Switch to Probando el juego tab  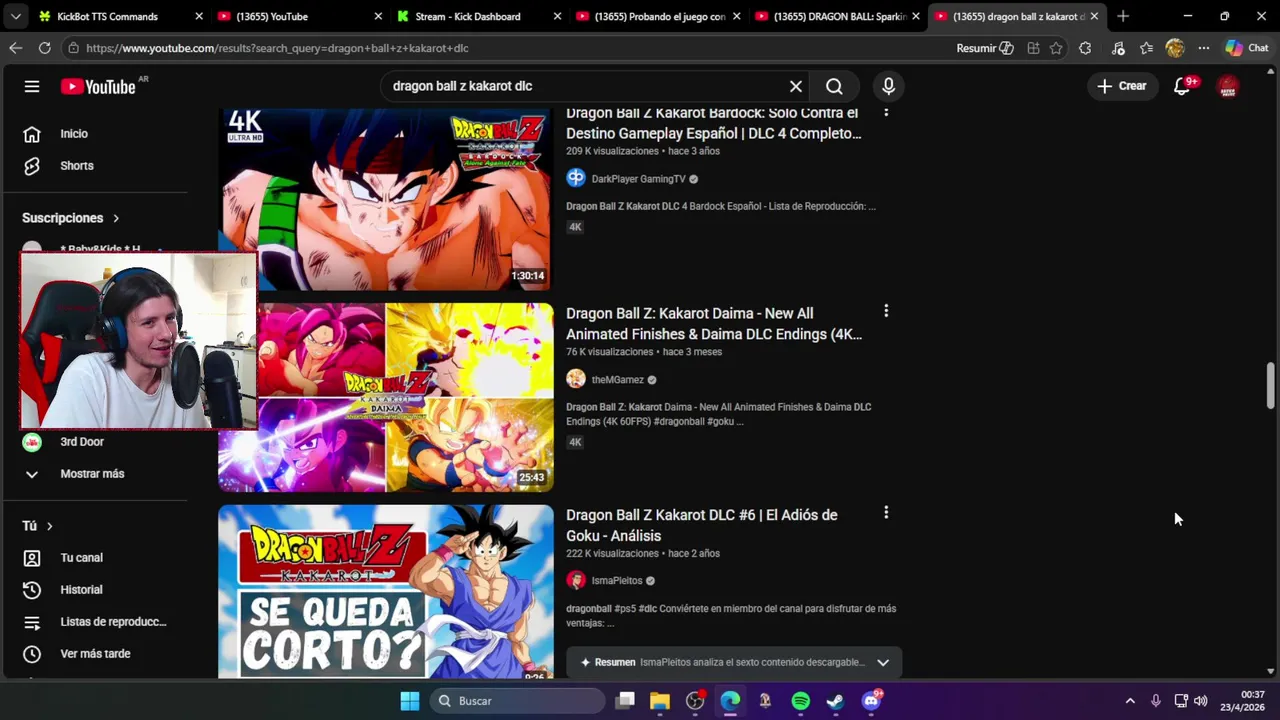click(x=657, y=17)
